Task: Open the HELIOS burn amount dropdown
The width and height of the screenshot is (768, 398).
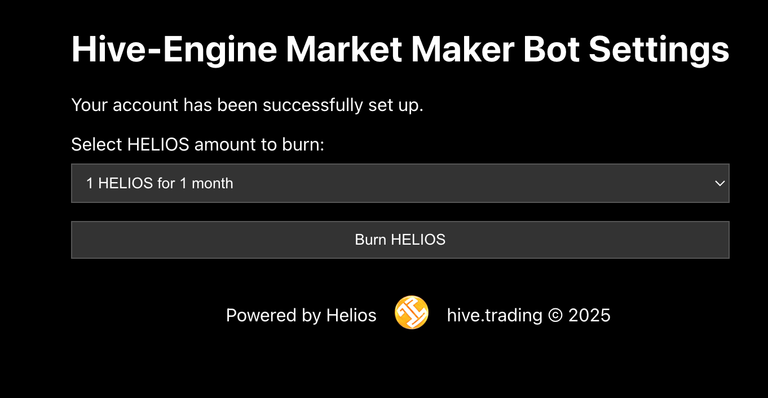Action: [x=400, y=183]
